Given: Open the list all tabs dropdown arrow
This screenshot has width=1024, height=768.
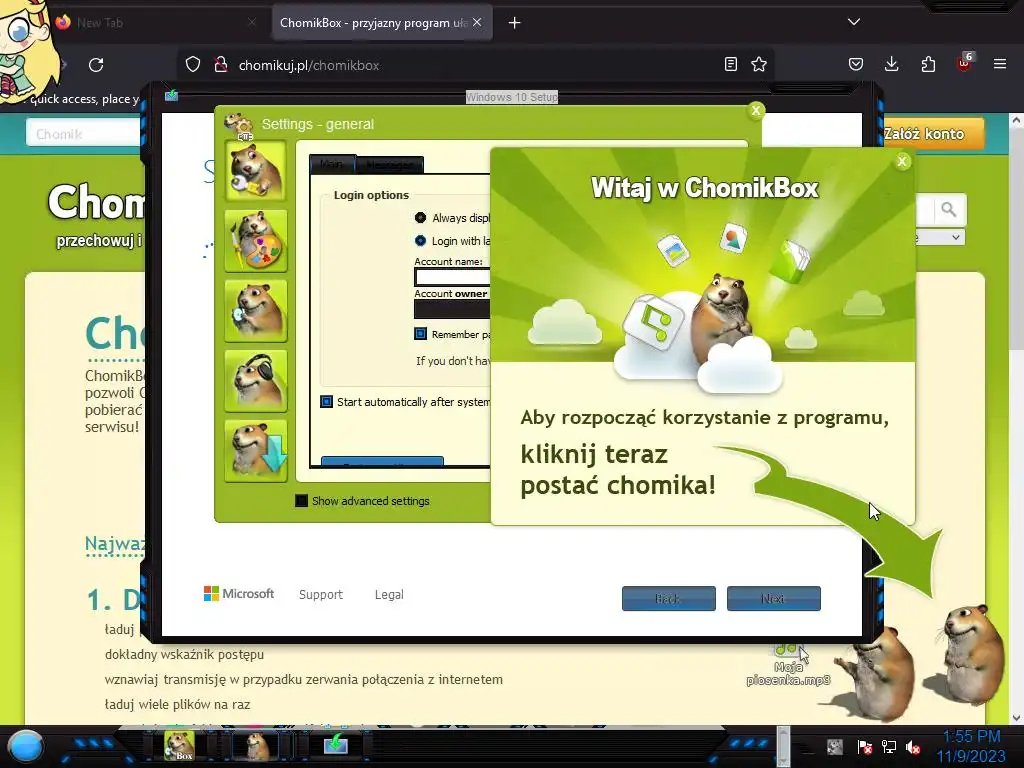Looking at the screenshot, I should coord(854,22).
